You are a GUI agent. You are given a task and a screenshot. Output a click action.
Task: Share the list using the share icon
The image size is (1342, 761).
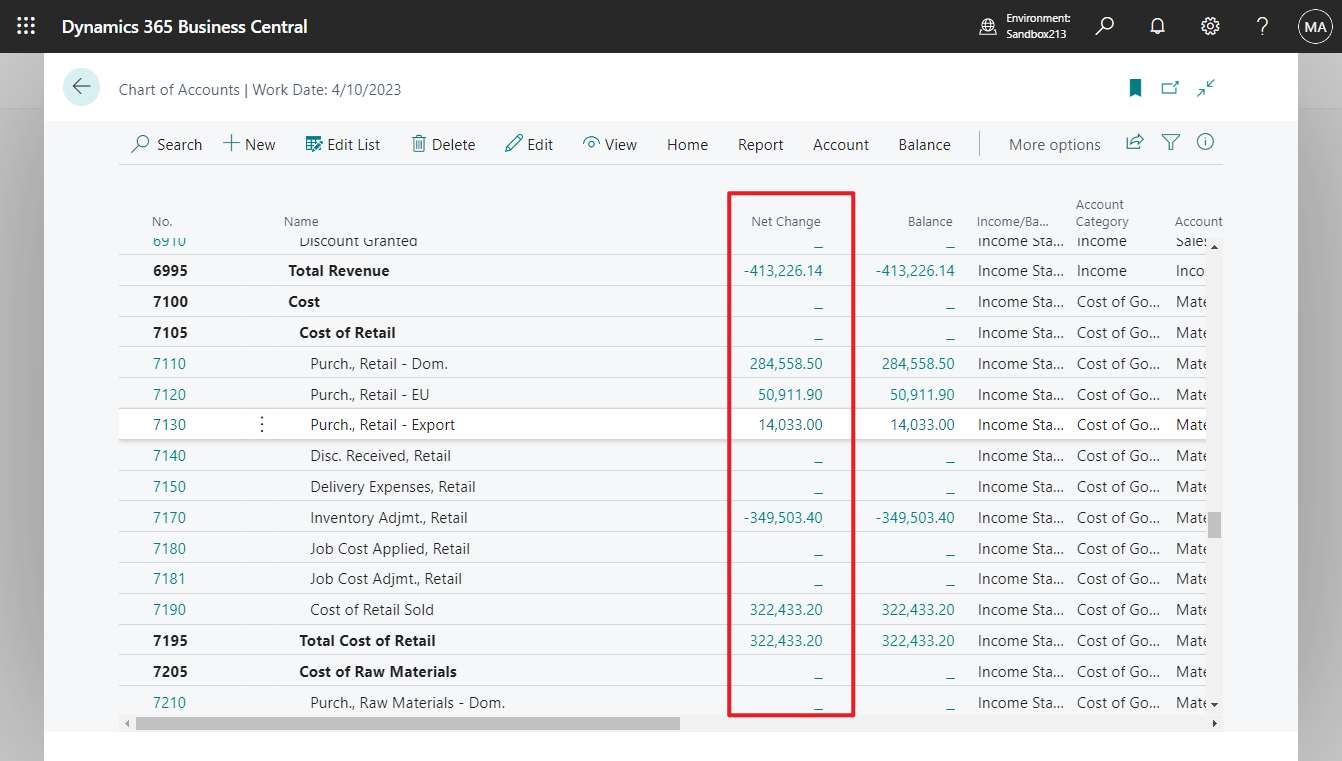(1134, 142)
